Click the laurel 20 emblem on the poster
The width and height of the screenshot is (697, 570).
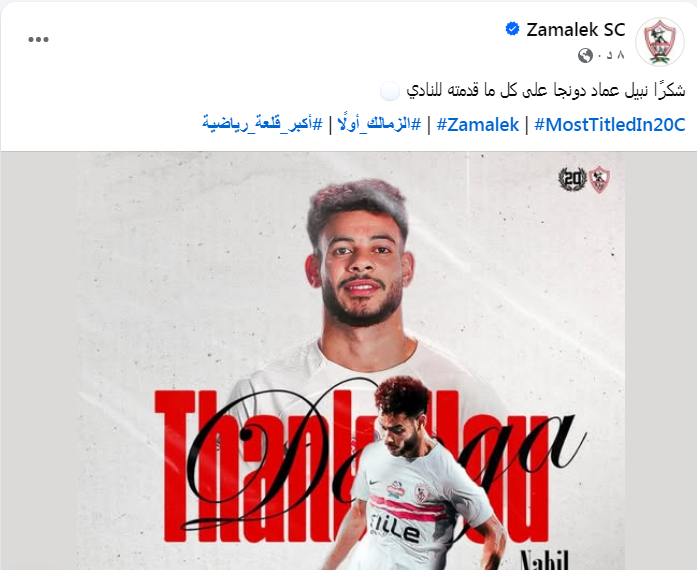[x=572, y=179]
